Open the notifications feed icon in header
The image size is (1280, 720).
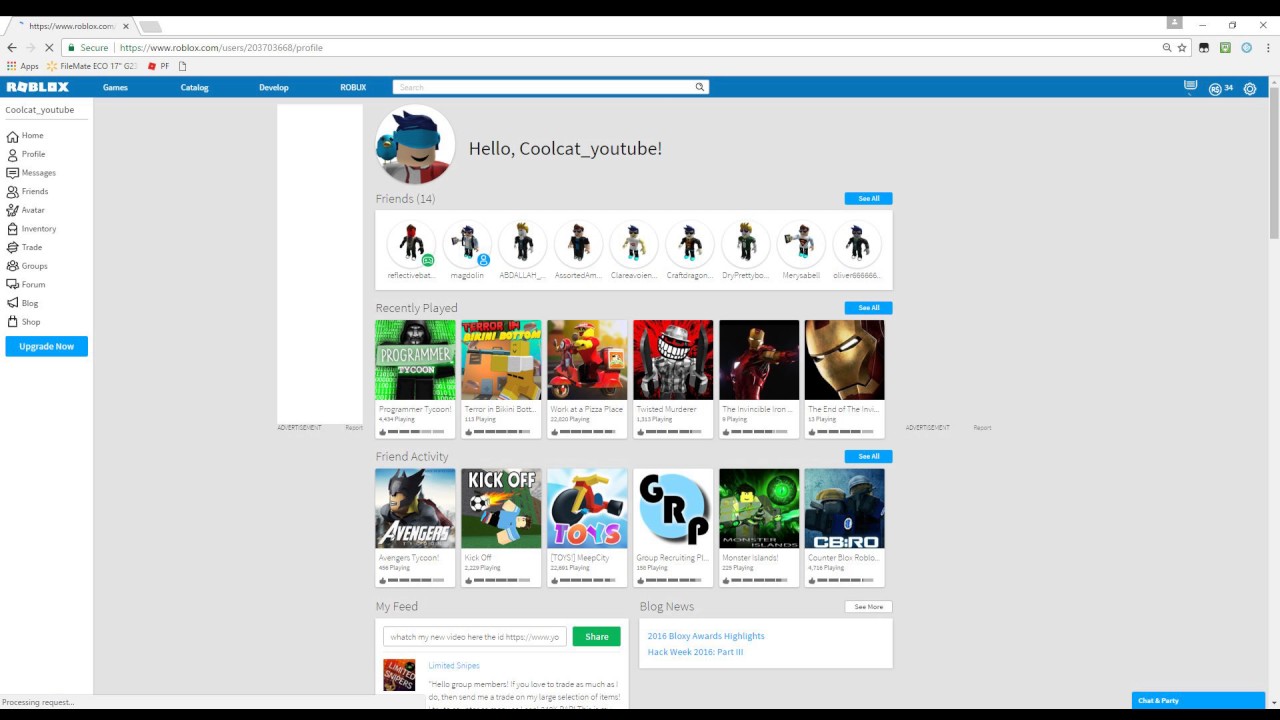tap(1190, 87)
